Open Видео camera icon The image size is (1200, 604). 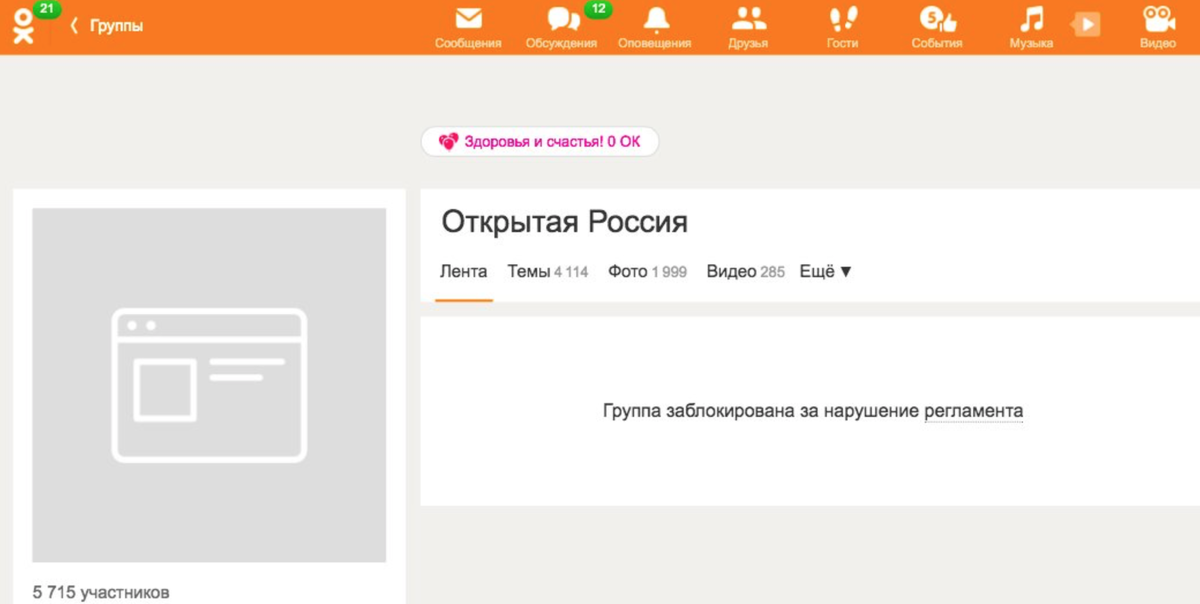(1158, 18)
